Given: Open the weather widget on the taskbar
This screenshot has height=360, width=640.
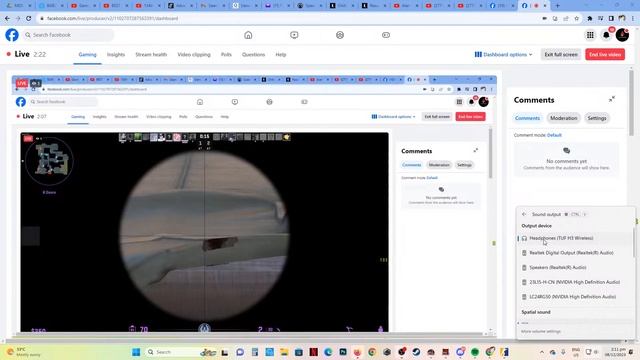Looking at the screenshot, I should click(24, 352).
